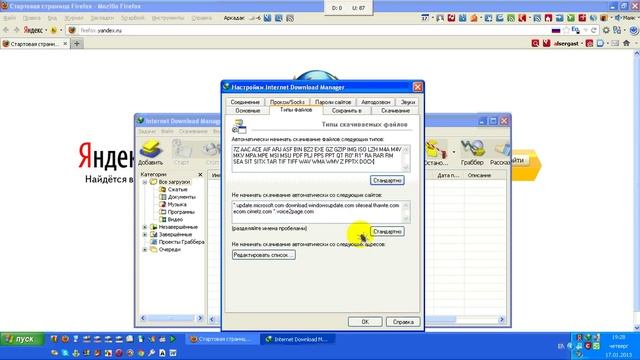The image size is (640, 360).
Task: Click the Граббер icon in IDM toolbar
Action: [x=472, y=153]
